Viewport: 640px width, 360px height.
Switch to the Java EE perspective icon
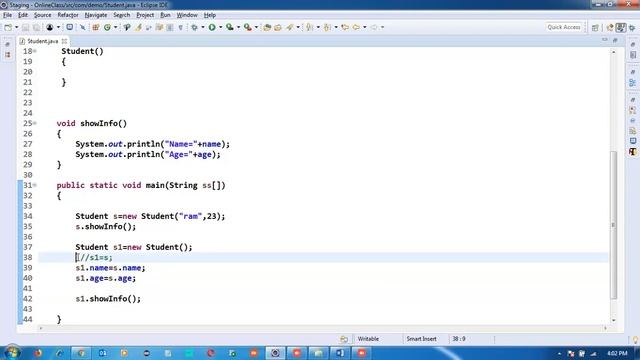(x=610, y=27)
